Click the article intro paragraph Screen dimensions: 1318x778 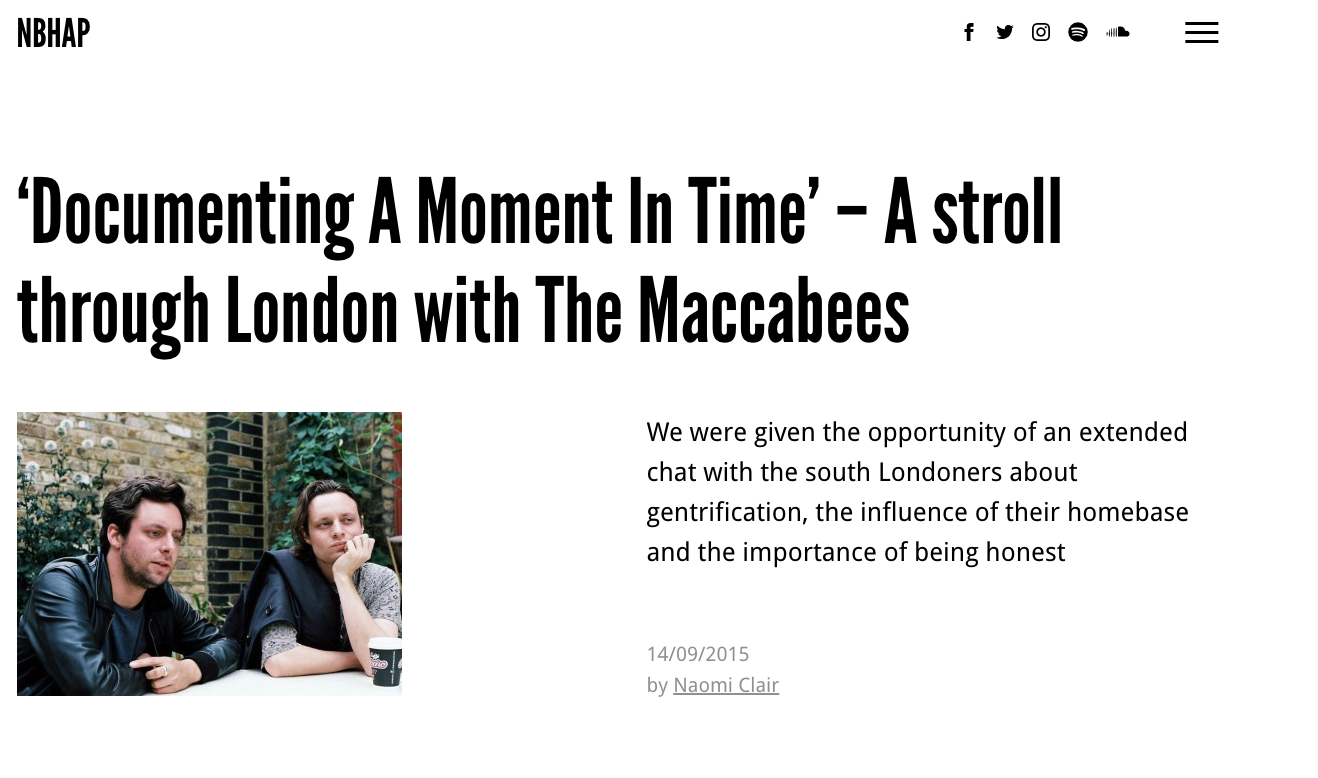[917, 491]
